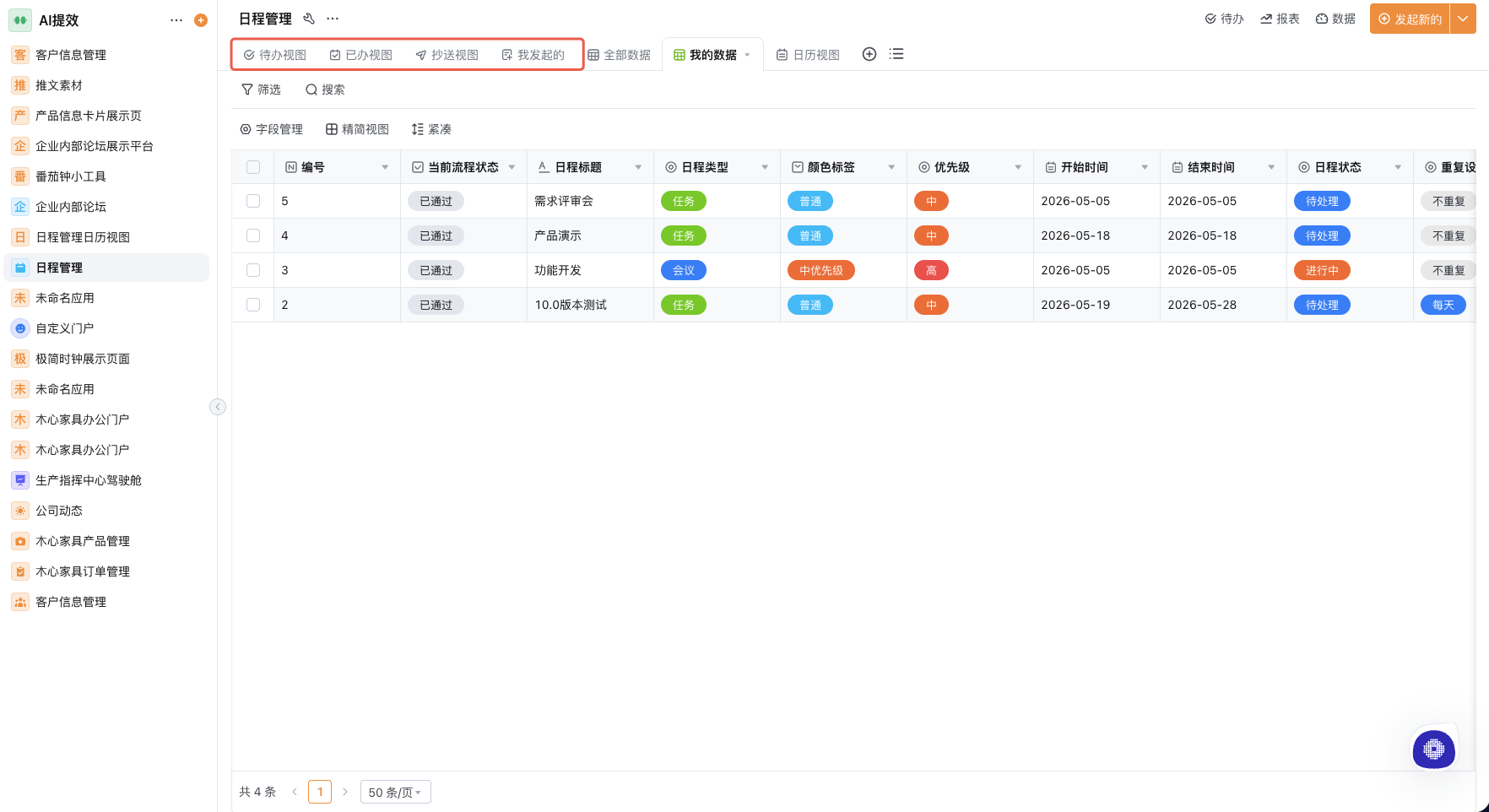Open 数据 in the top bar
1489x812 pixels.
point(1335,19)
